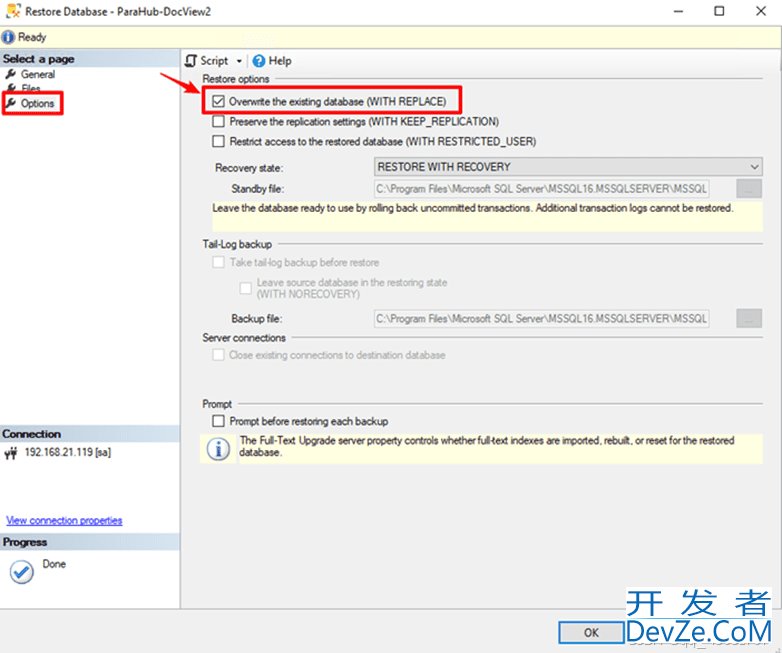Click the Standby file path field

[542, 189]
